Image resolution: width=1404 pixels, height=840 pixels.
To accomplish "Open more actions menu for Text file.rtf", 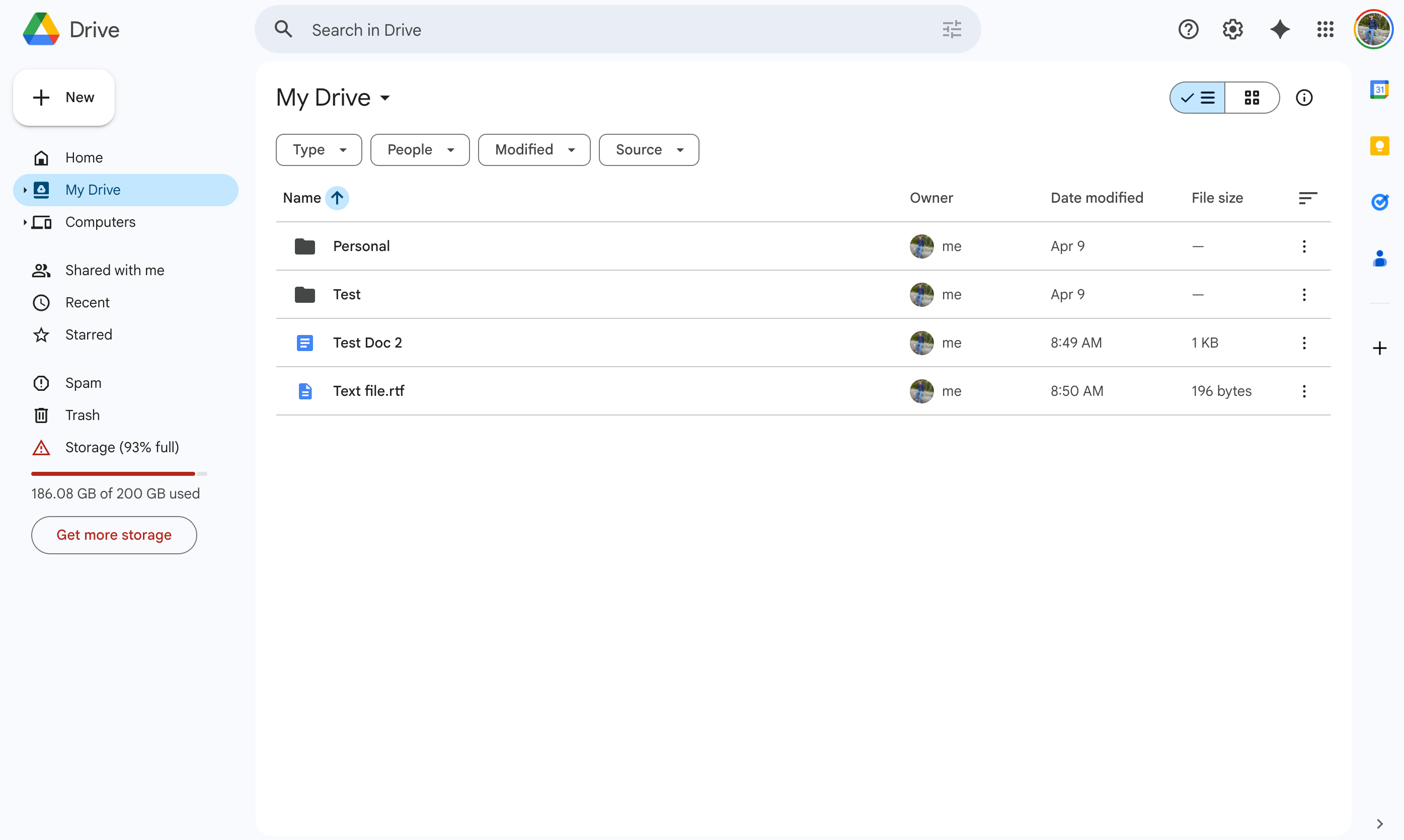I will coord(1304,390).
